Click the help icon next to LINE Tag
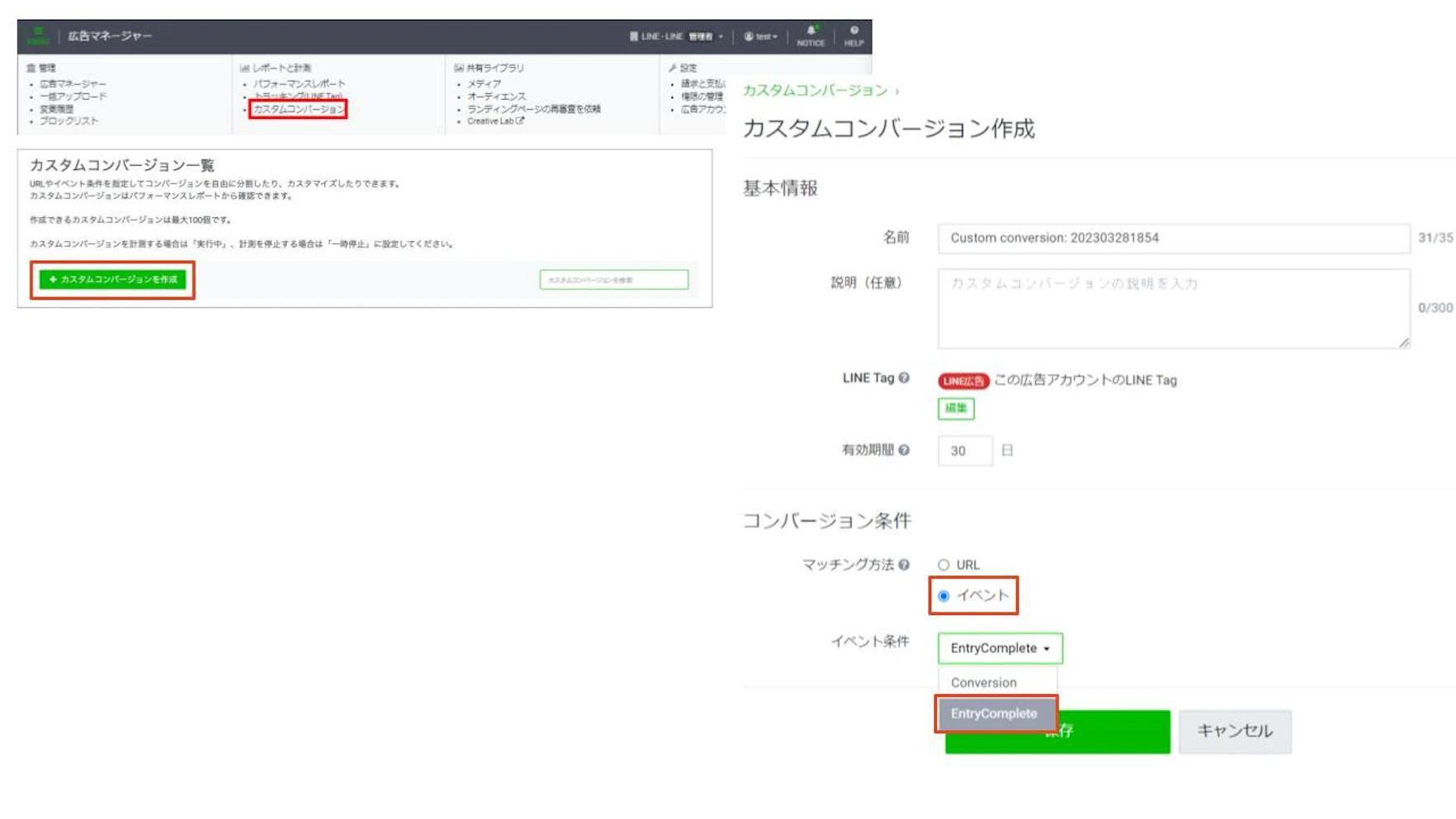Image resolution: width=1456 pixels, height=819 pixels. click(905, 378)
